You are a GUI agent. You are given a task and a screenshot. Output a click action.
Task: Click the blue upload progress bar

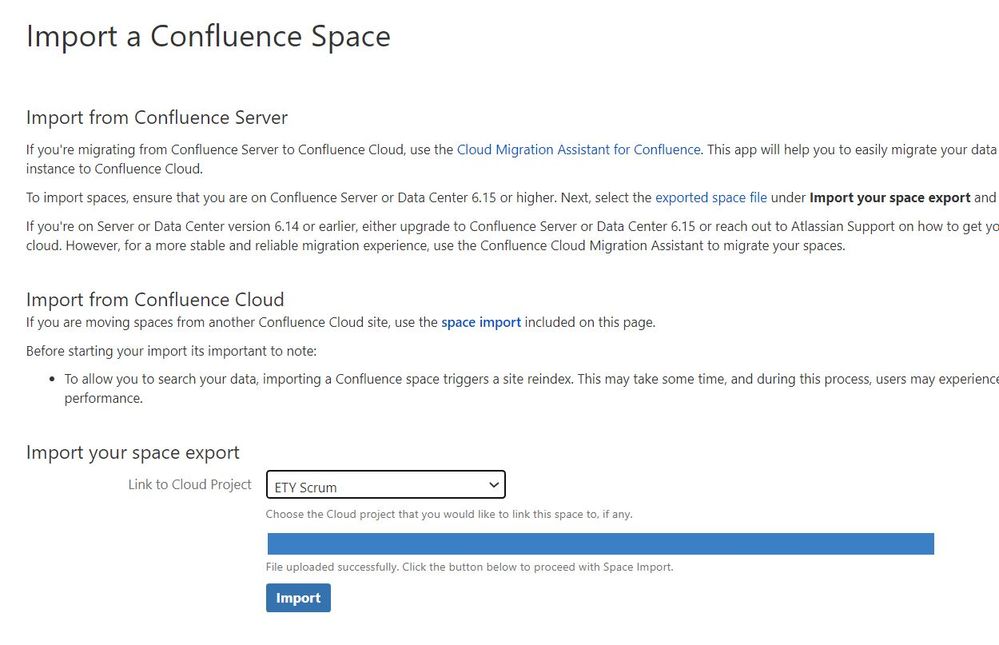tap(600, 544)
